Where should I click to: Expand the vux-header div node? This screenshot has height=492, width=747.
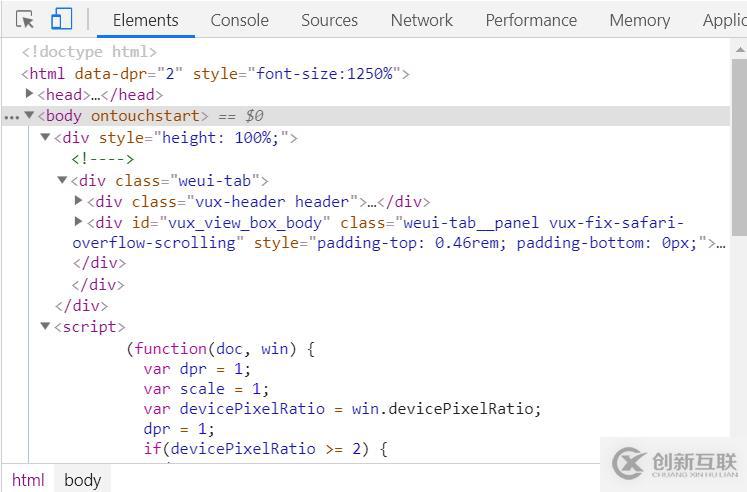coord(78,201)
